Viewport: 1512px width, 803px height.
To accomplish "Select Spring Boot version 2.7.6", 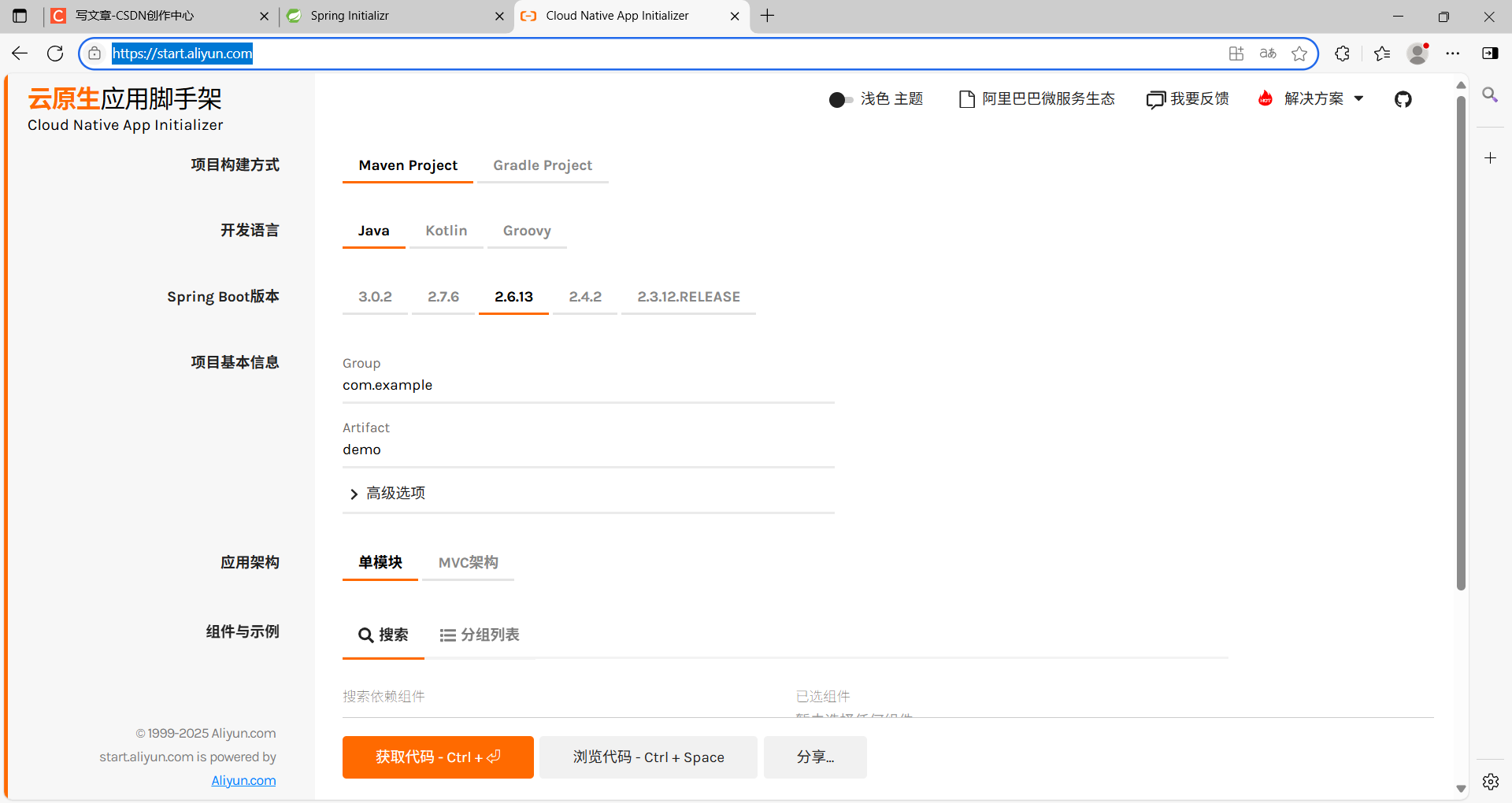I will coord(443,297).
